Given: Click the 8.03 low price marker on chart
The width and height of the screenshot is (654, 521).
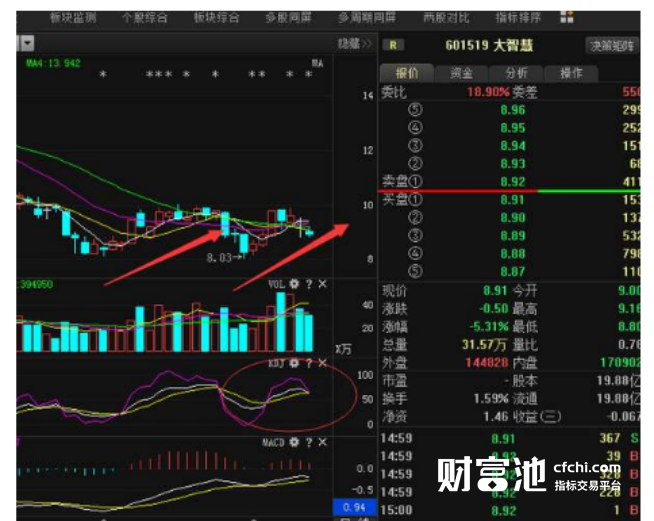Looking at the screenshot, I should click(x=226, y=258).
